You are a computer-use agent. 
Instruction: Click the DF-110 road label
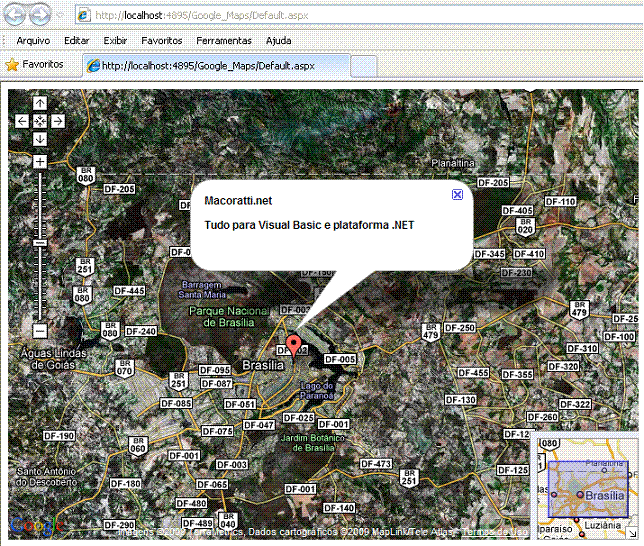[561, 201]
